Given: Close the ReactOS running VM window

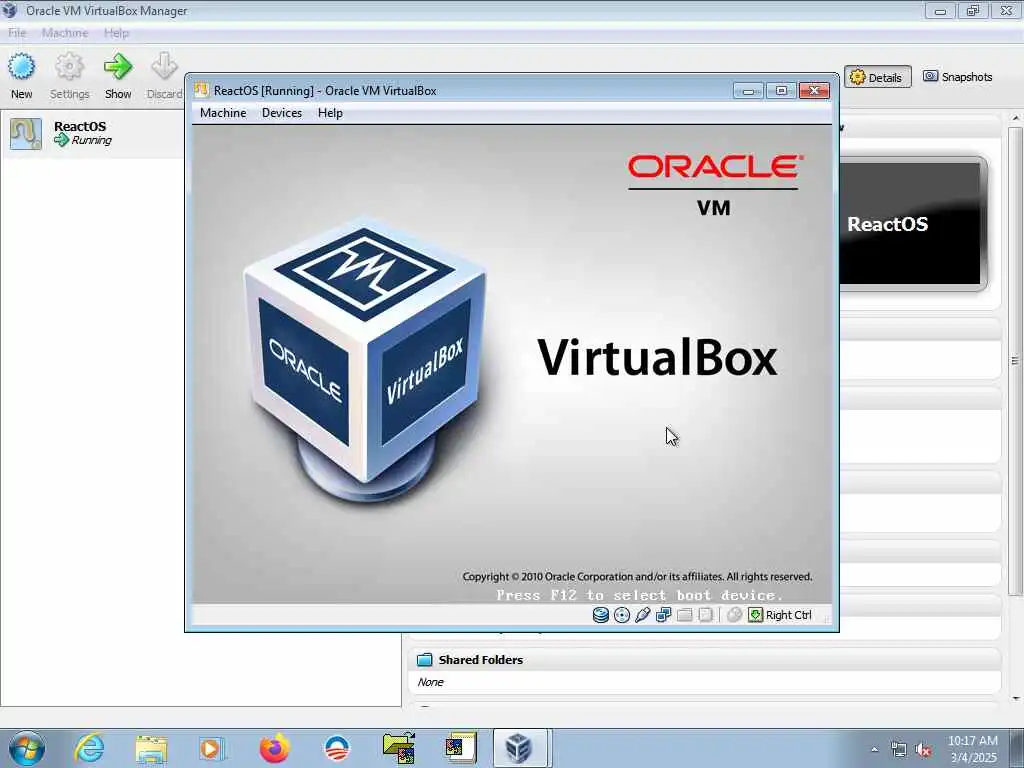Looking at the screenshot, I should [814, 91].
